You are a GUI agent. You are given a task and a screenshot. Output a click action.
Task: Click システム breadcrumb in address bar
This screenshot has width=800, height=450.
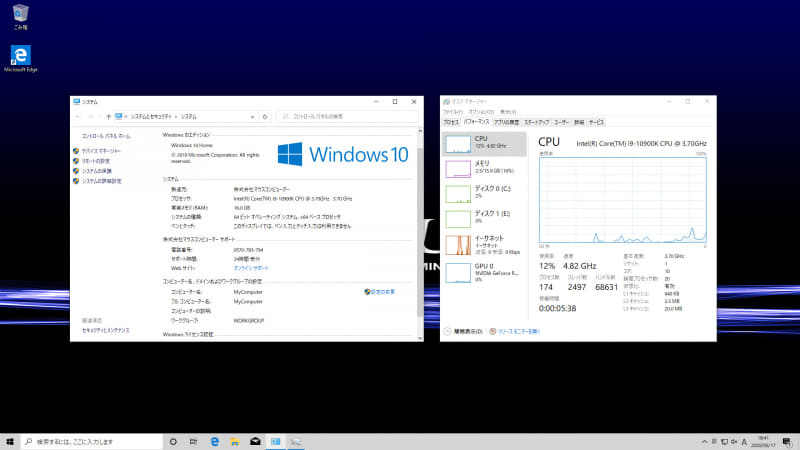(x=188, y=117)
